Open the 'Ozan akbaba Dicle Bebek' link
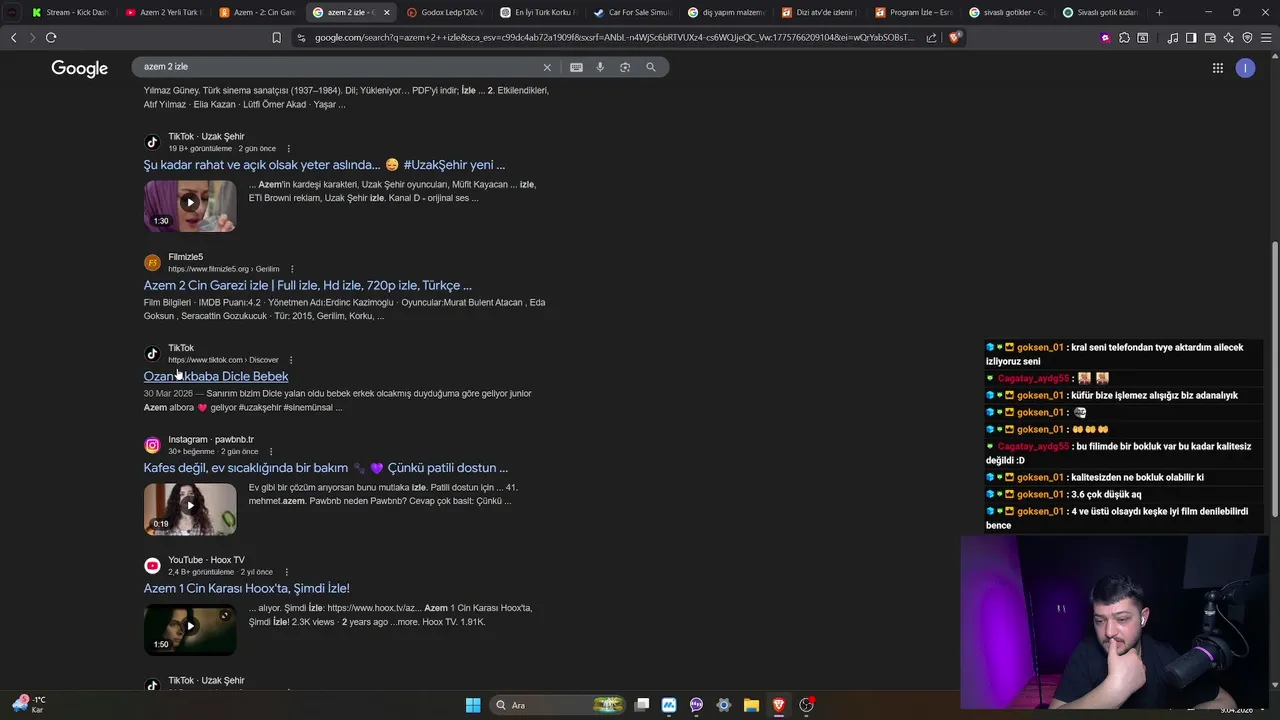Viewport: 1280px width, 720px height. click(x=216, y=376)
